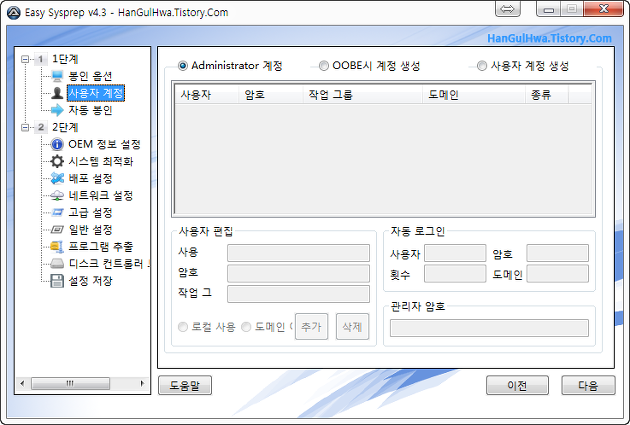The height and width of the screenshot is (425, 630).
Task: Click the 사용자 field in 자동 로그인
Action: coord(455,253)
